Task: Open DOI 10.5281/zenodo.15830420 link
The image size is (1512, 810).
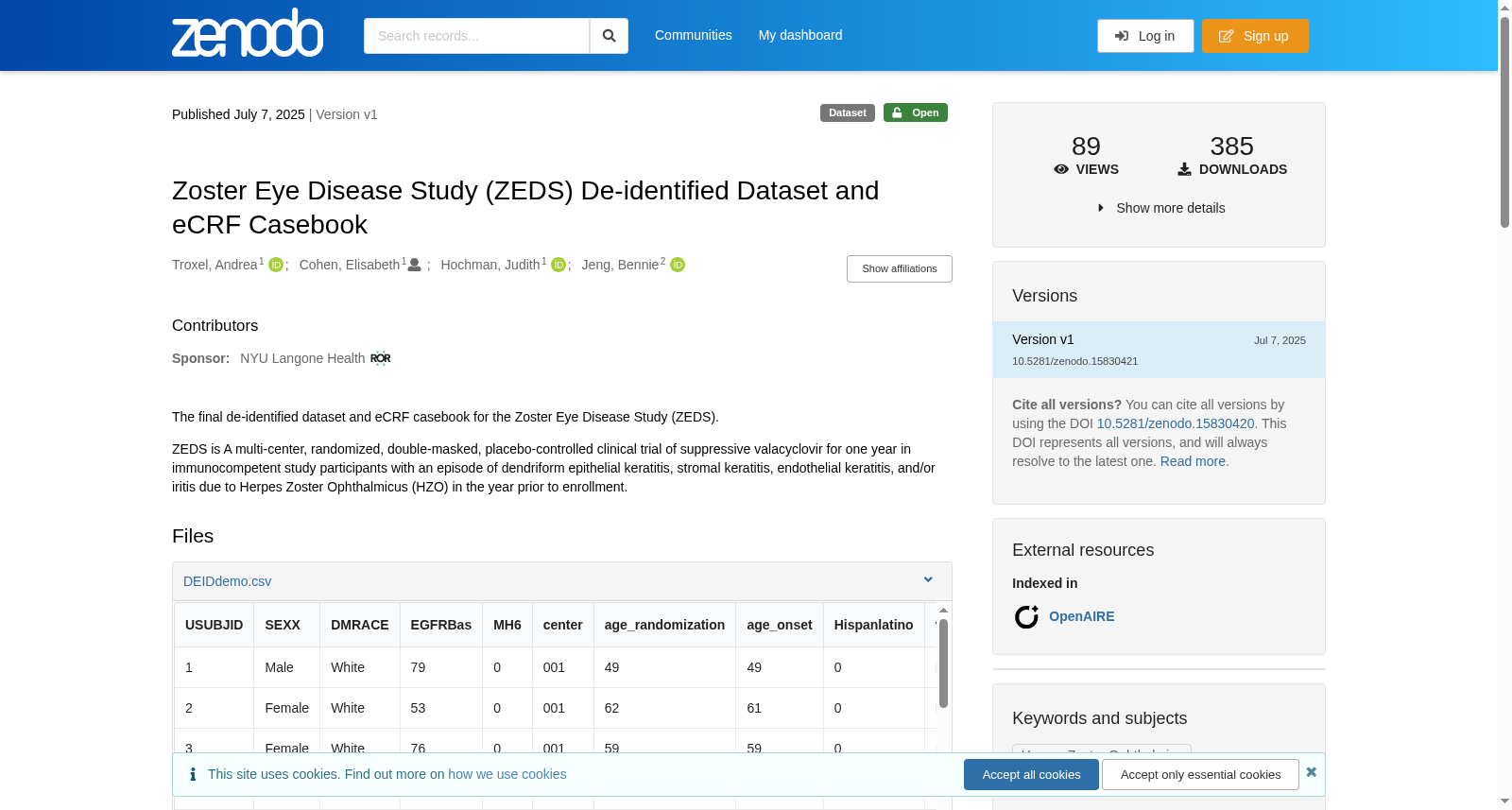Action: [x=1176, y=423]
